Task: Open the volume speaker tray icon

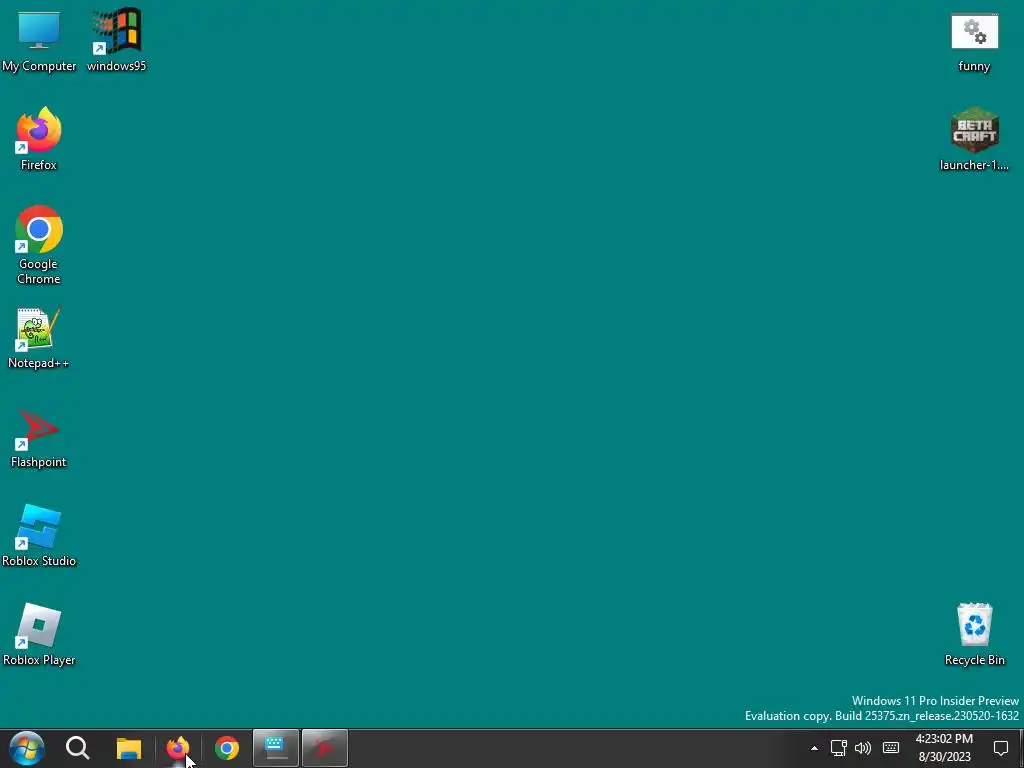Action: (x=863, y=748)
